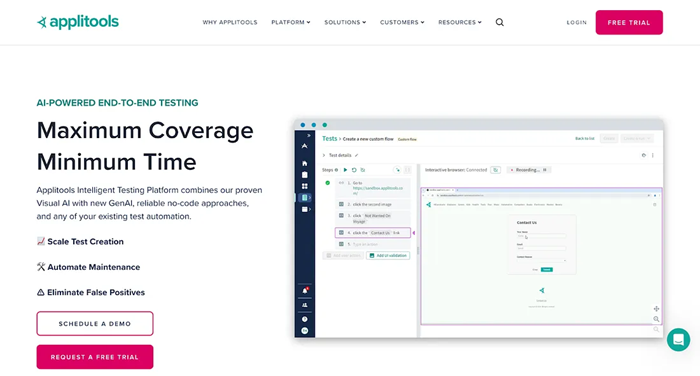Screen dimensions: 700x376
Task: Click the green check beside step 1
Action: coord(328,183)
